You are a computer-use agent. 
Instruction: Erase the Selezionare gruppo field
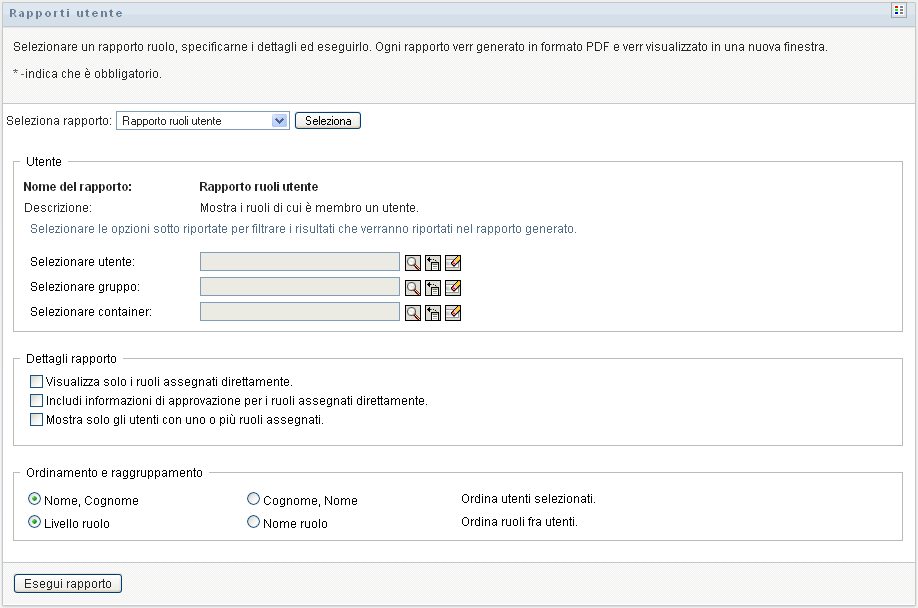(453, 287)
